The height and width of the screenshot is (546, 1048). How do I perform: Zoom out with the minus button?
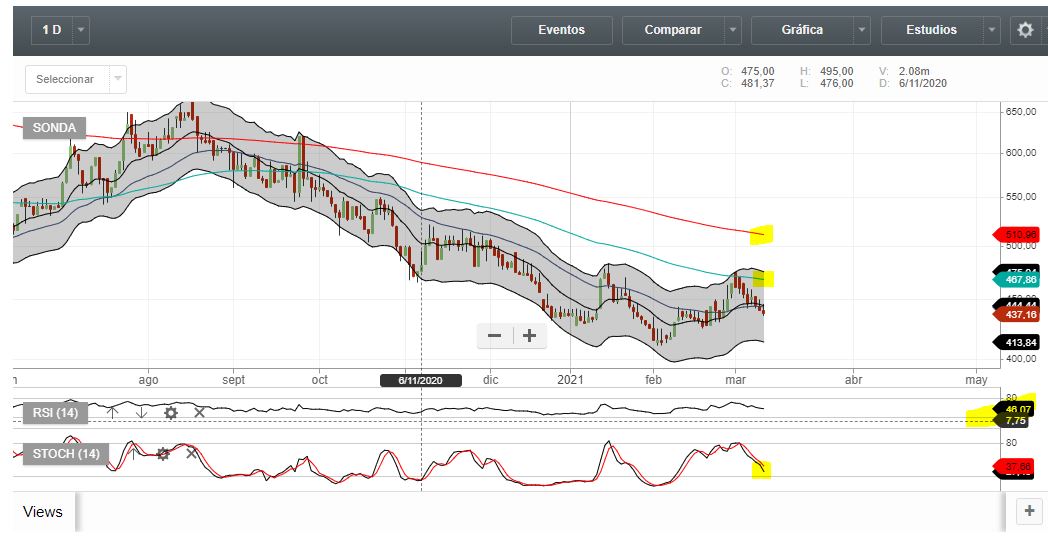point(495,336)
